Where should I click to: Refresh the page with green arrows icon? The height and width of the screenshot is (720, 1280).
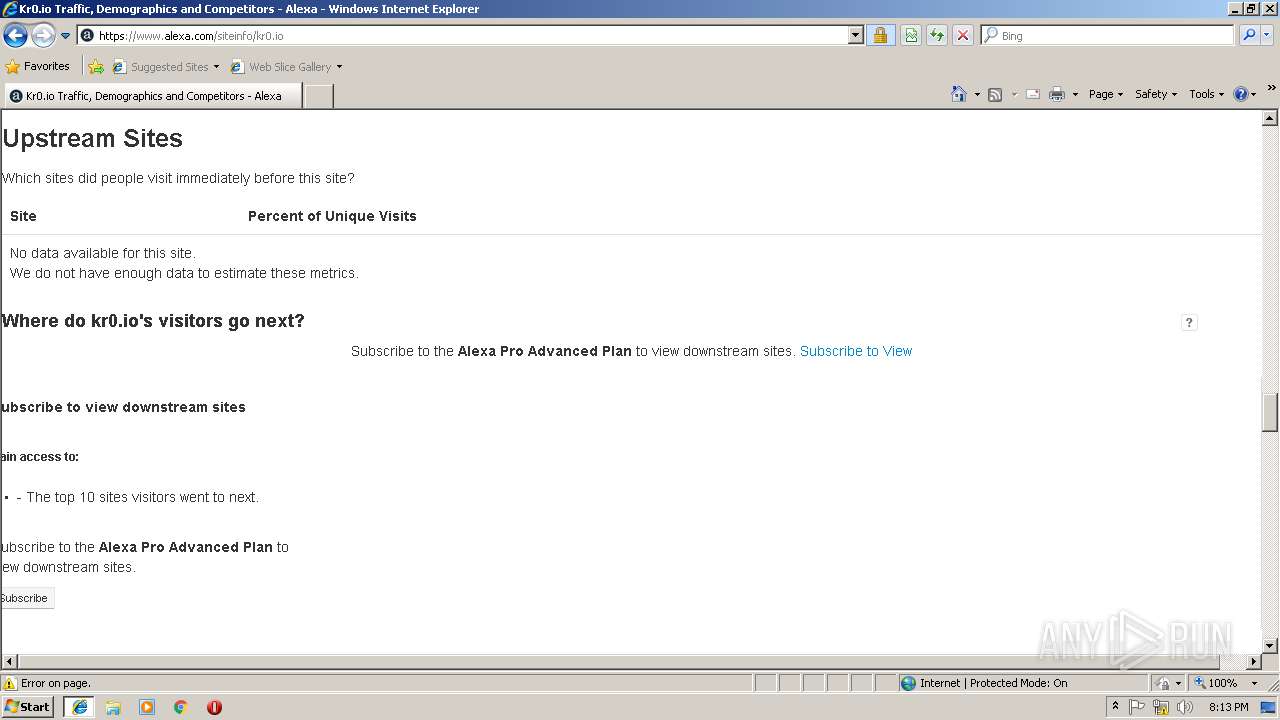(x=937, y=35)
